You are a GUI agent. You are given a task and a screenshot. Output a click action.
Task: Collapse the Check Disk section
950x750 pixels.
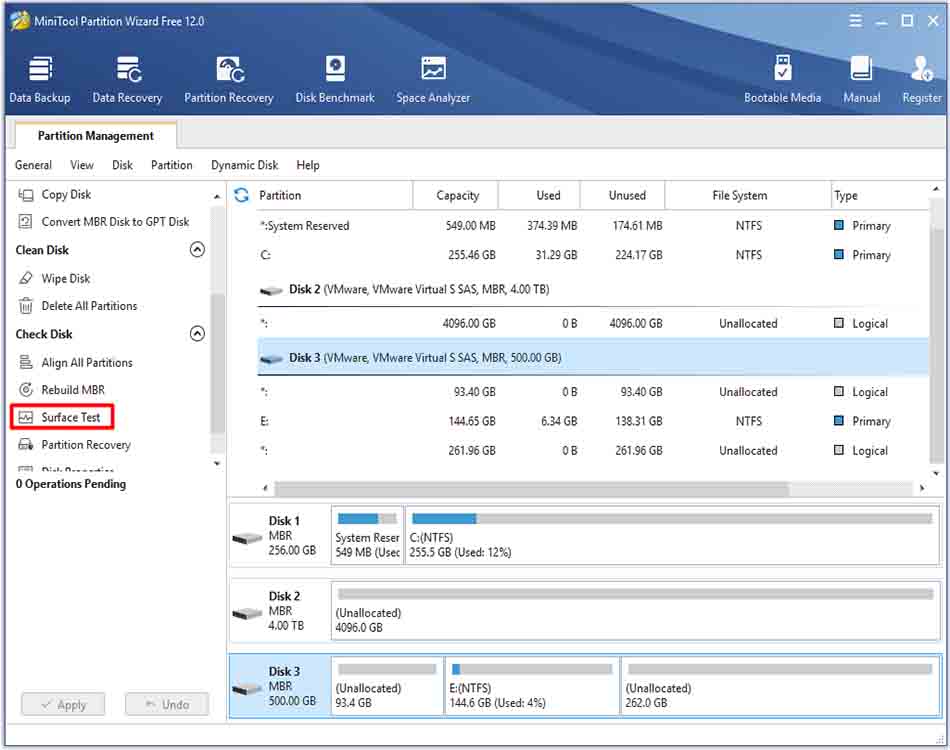pyautogui.click(x=197, y=334)
